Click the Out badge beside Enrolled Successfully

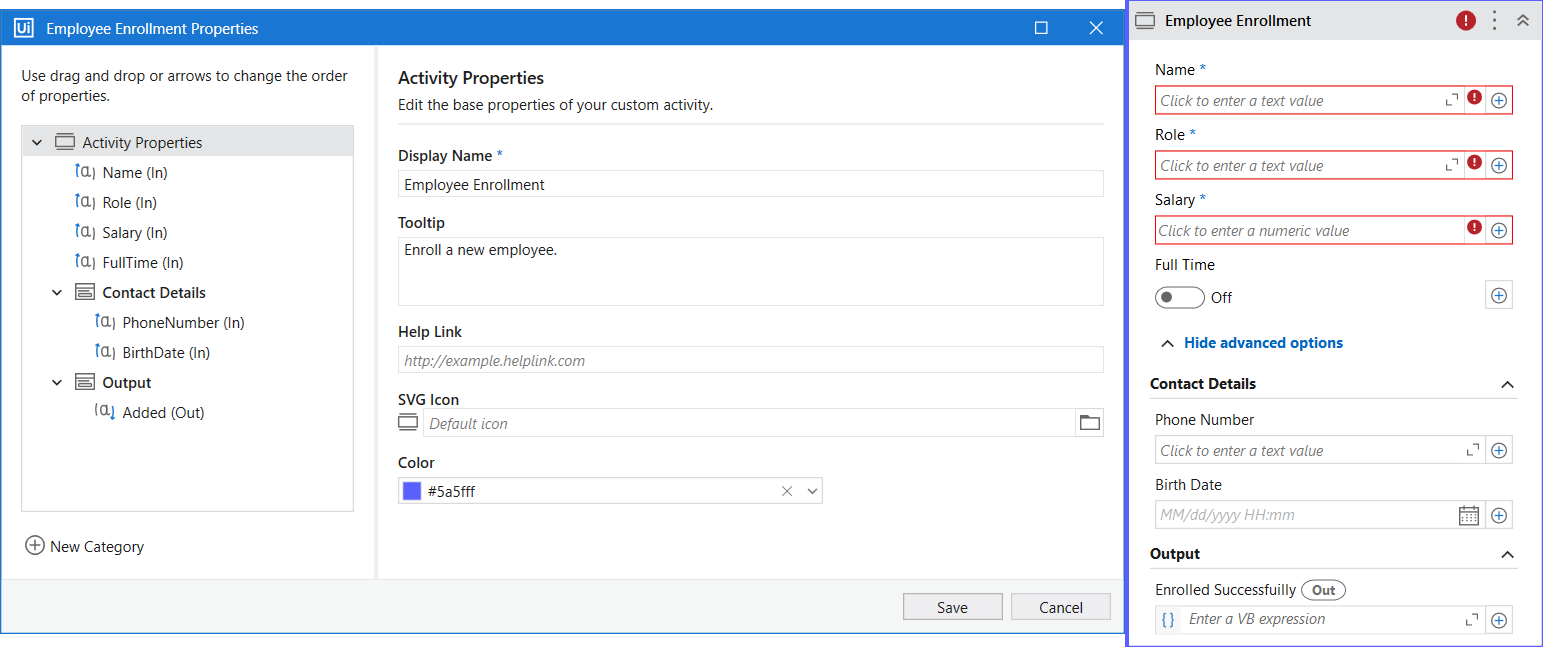click(1324, 590)
